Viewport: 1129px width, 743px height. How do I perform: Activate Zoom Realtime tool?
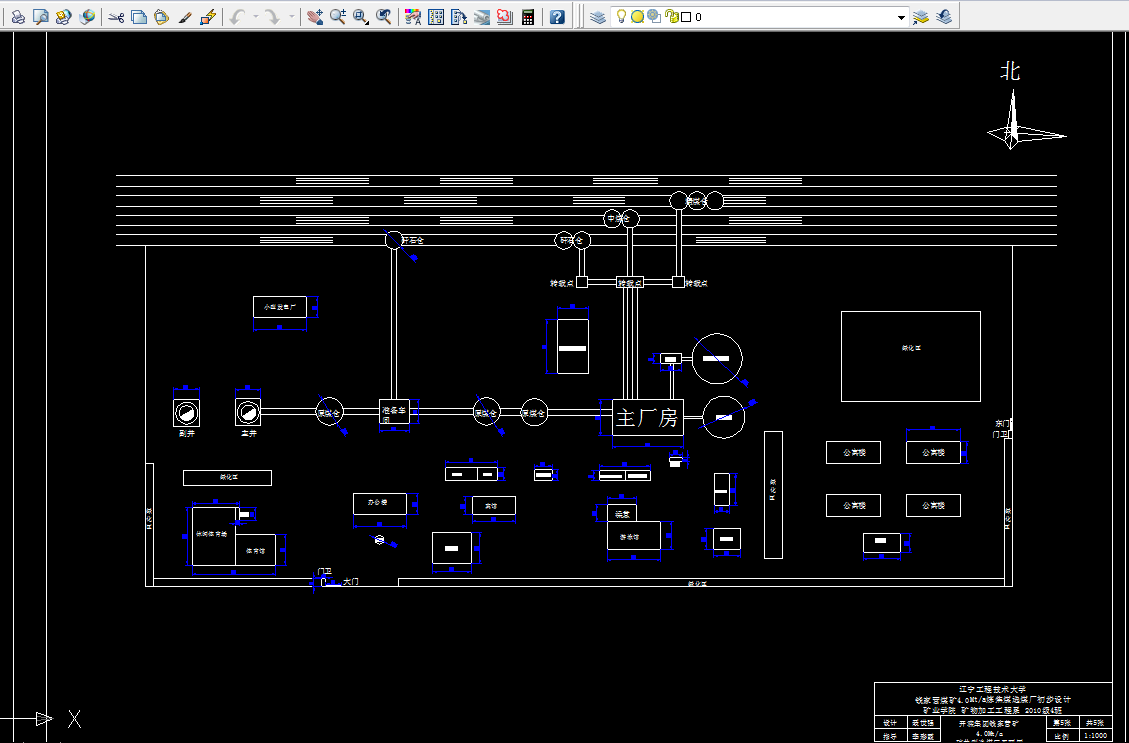pyautogui.click(x=338, y=17)
